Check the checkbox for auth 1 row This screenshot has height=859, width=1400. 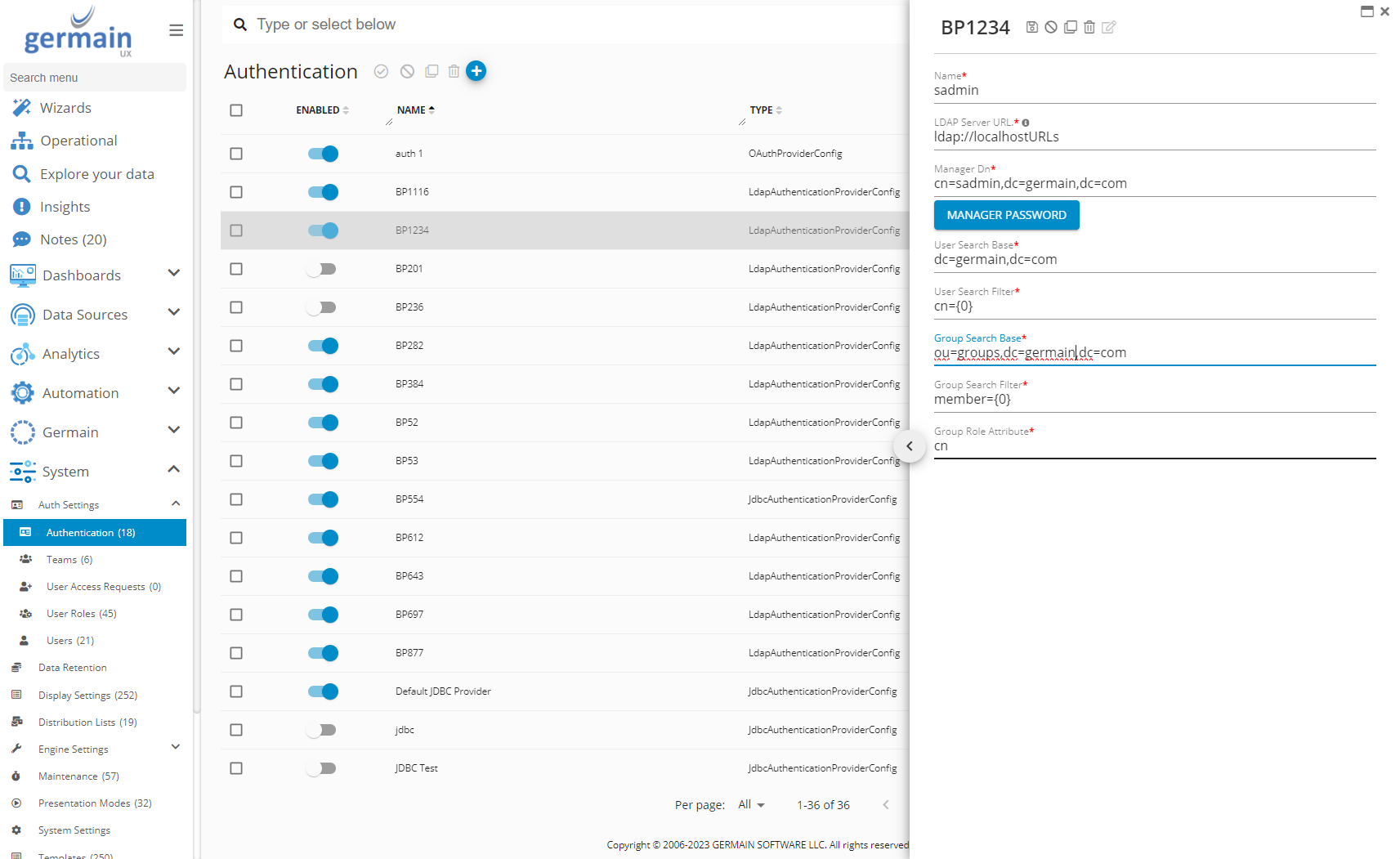pyautogui.click(x=236, y=154)
